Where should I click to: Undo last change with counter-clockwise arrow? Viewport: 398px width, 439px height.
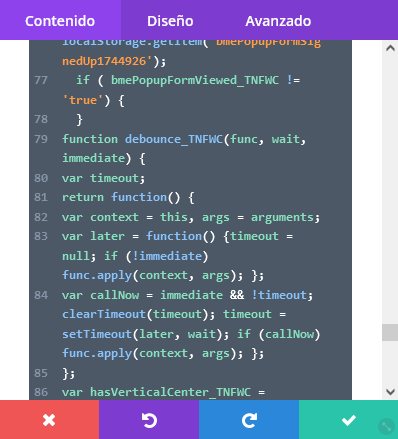coord(149,420)
